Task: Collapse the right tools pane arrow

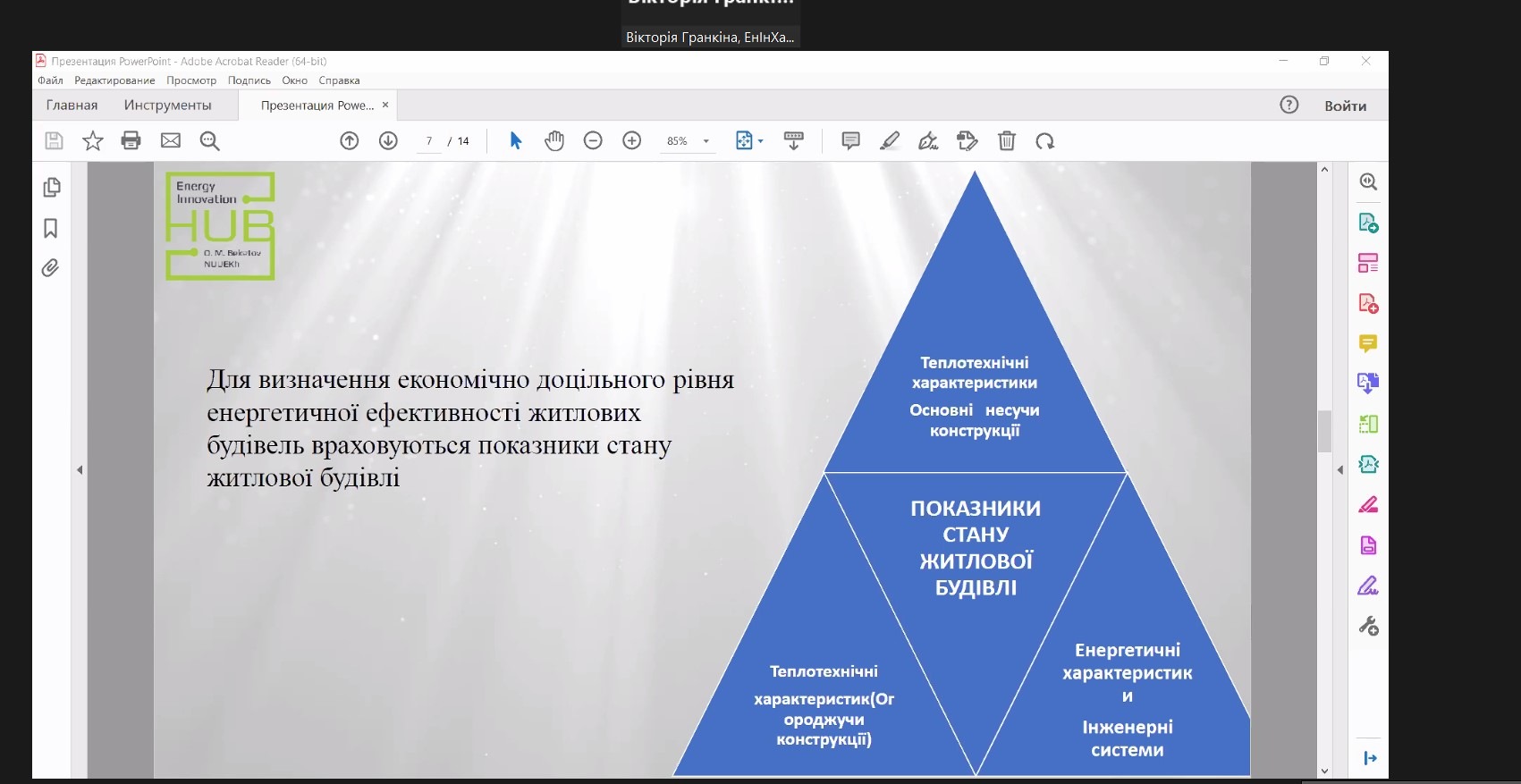Action: (x=1339, y=469)
